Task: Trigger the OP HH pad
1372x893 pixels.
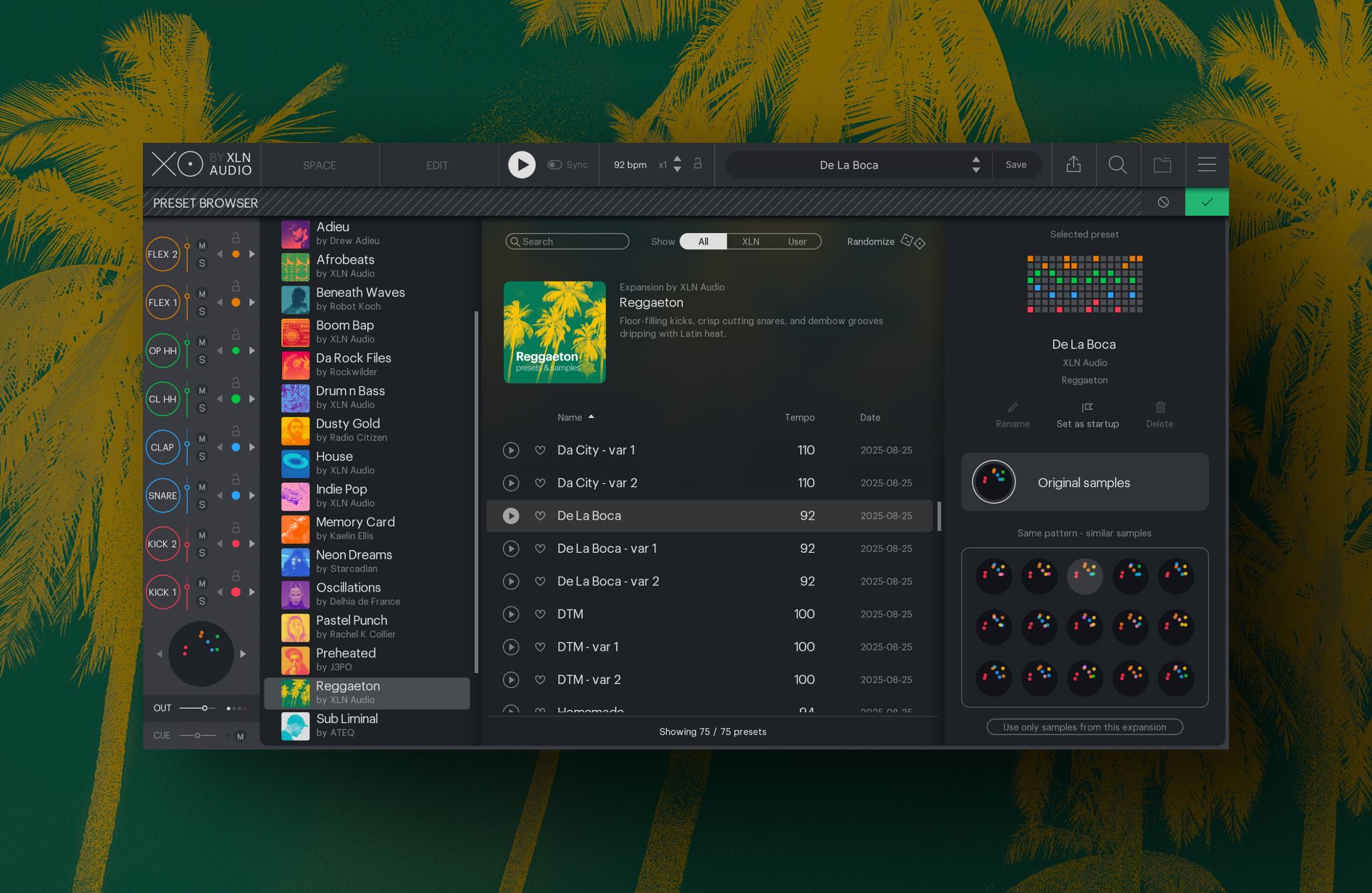Action: 163,351
